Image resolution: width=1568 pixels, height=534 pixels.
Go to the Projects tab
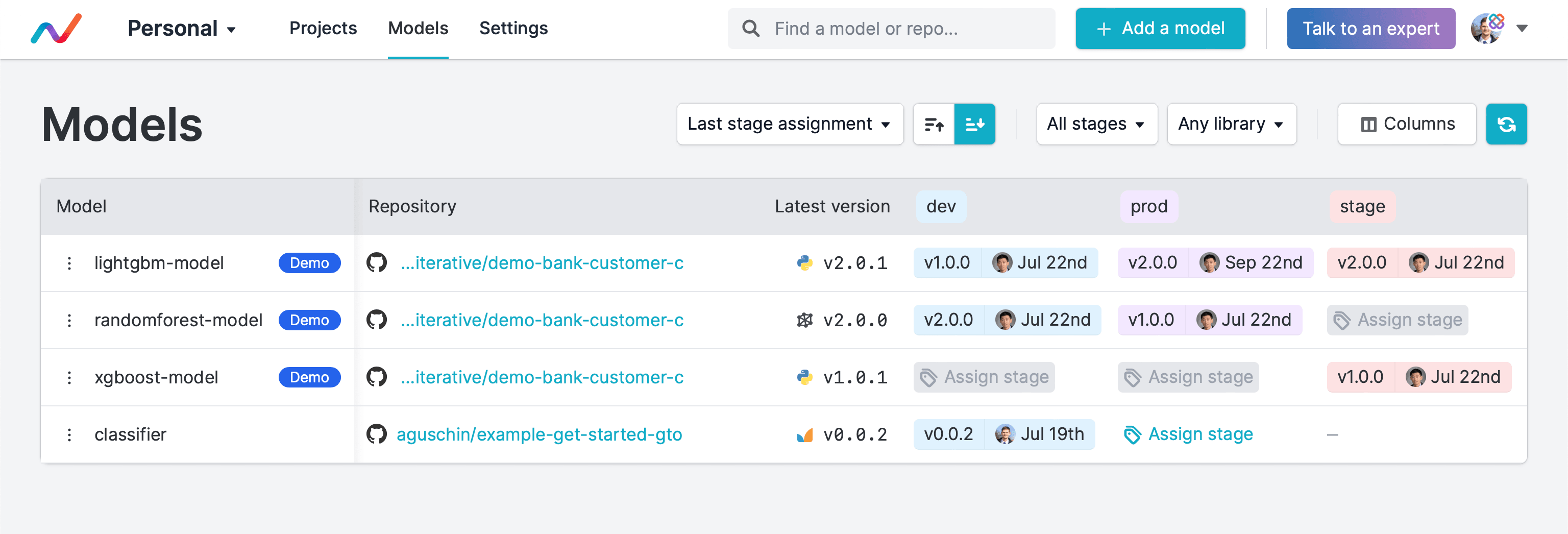[x=323, y=29]
